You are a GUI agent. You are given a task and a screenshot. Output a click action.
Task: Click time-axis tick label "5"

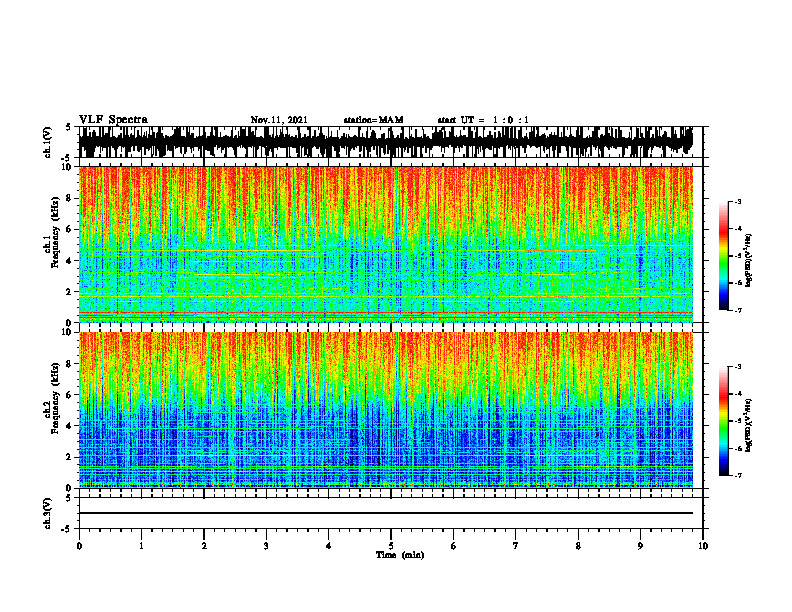(x=391, y=546)
